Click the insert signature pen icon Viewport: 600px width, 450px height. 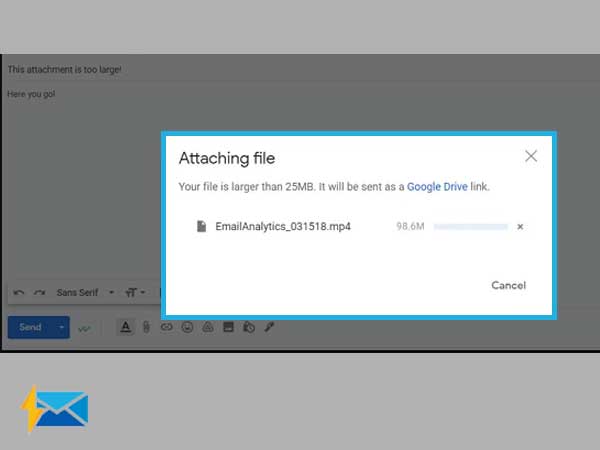pos(269,327)
